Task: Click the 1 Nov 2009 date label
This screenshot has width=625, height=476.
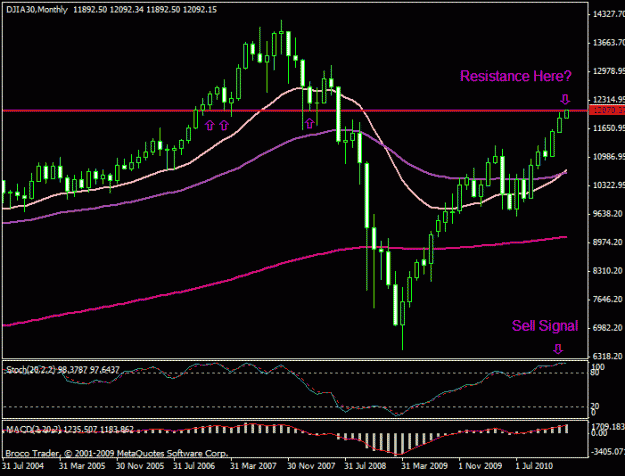Action: click(x=480, y=466)
